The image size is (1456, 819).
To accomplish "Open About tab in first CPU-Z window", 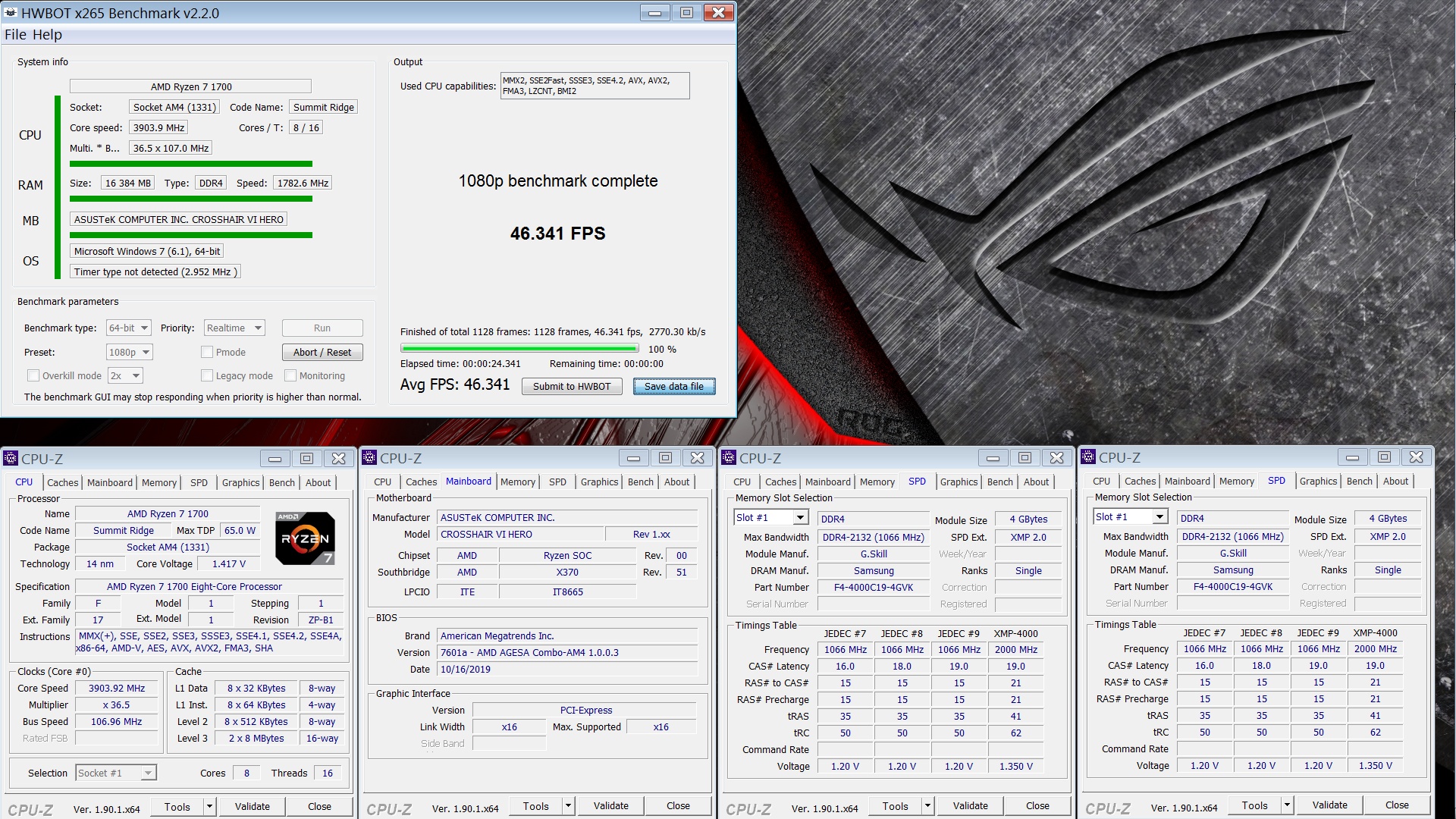I will tap(318, 482).
